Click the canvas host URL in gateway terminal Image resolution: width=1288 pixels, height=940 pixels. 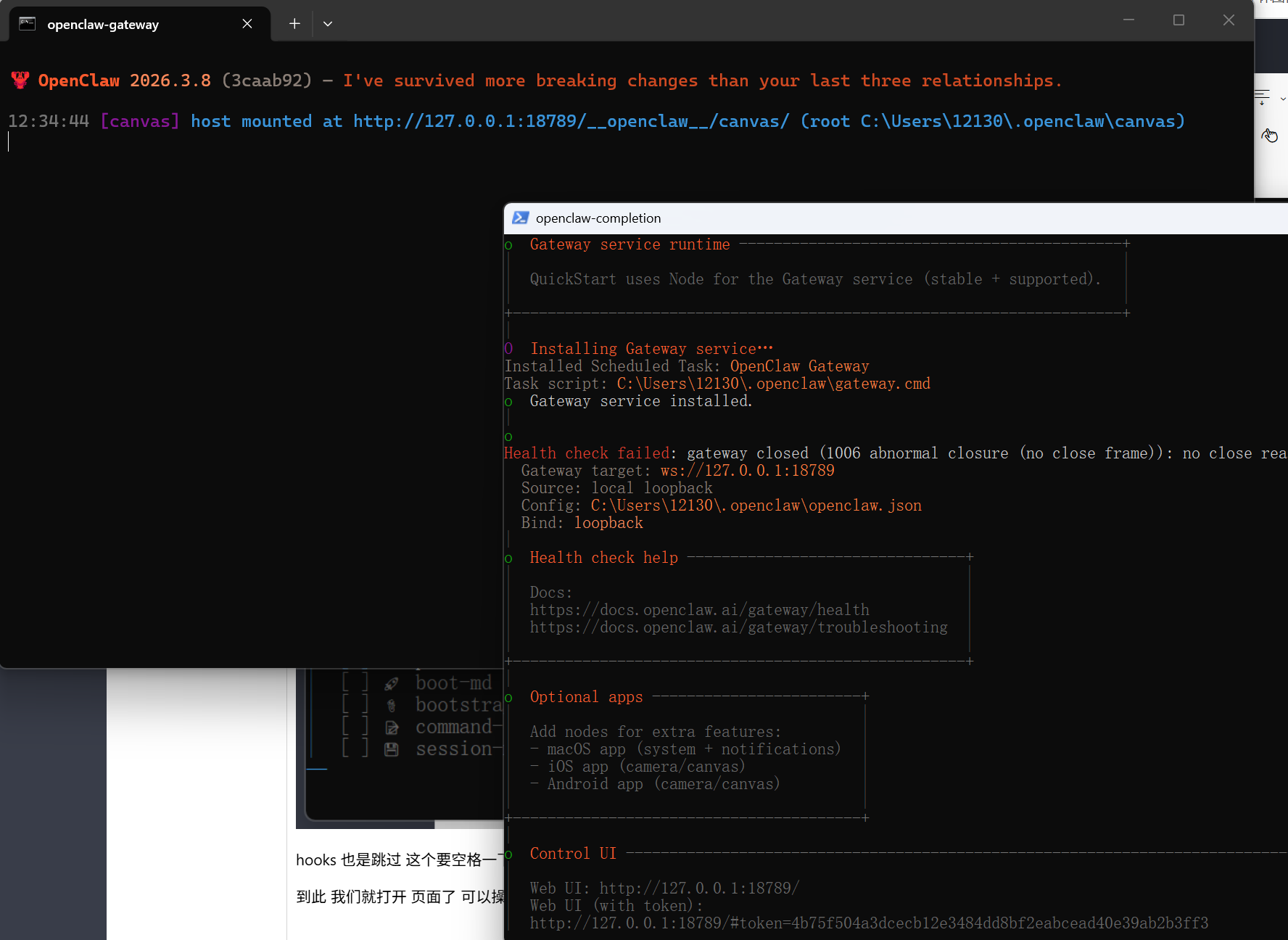coord(571,121)
